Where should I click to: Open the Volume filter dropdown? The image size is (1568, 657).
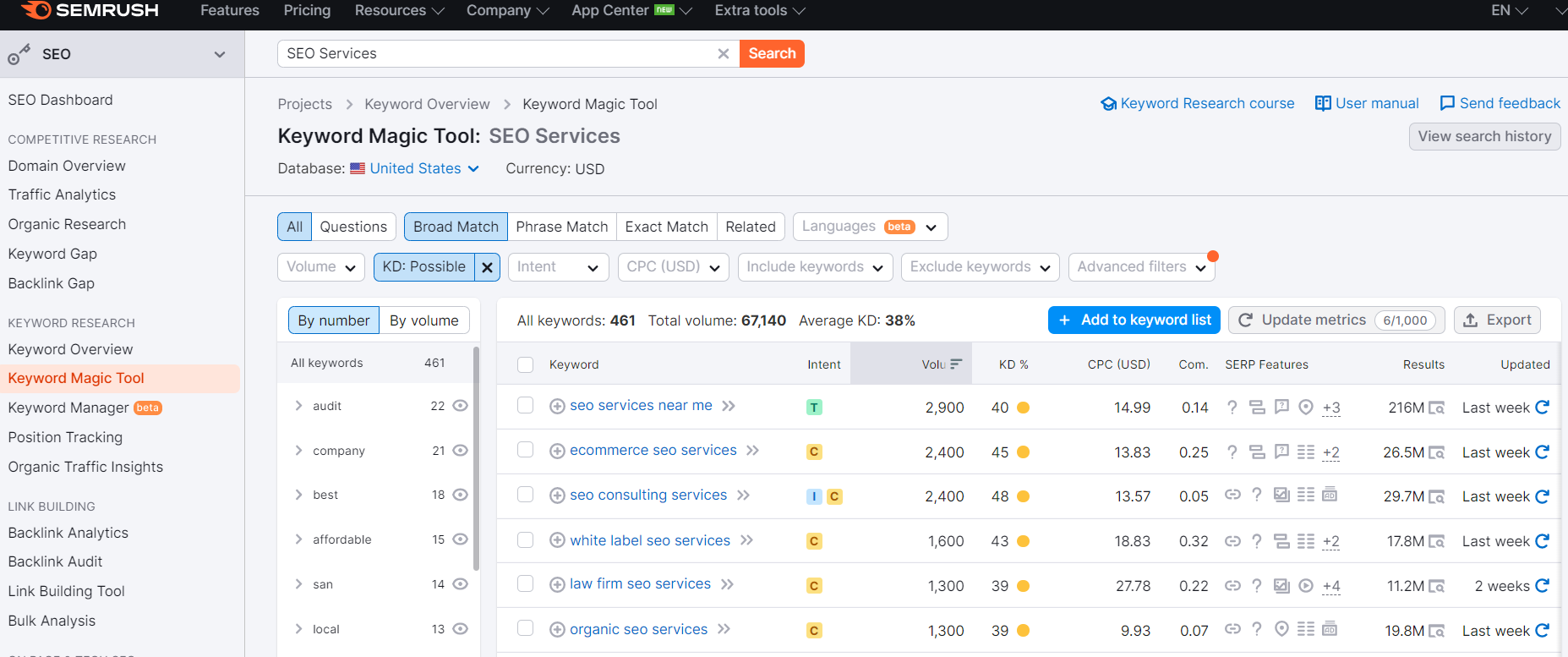(x=320, y=267)
